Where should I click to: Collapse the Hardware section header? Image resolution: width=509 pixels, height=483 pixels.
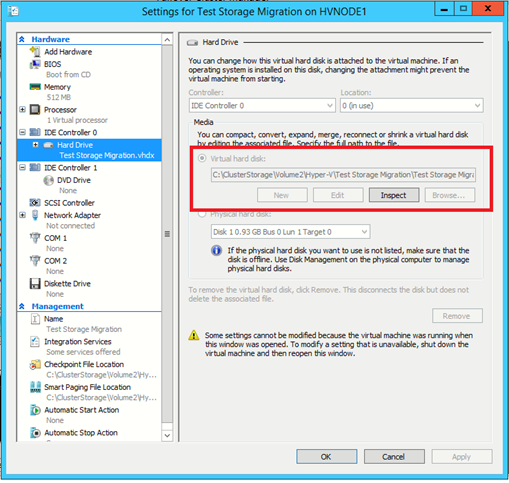22,39
